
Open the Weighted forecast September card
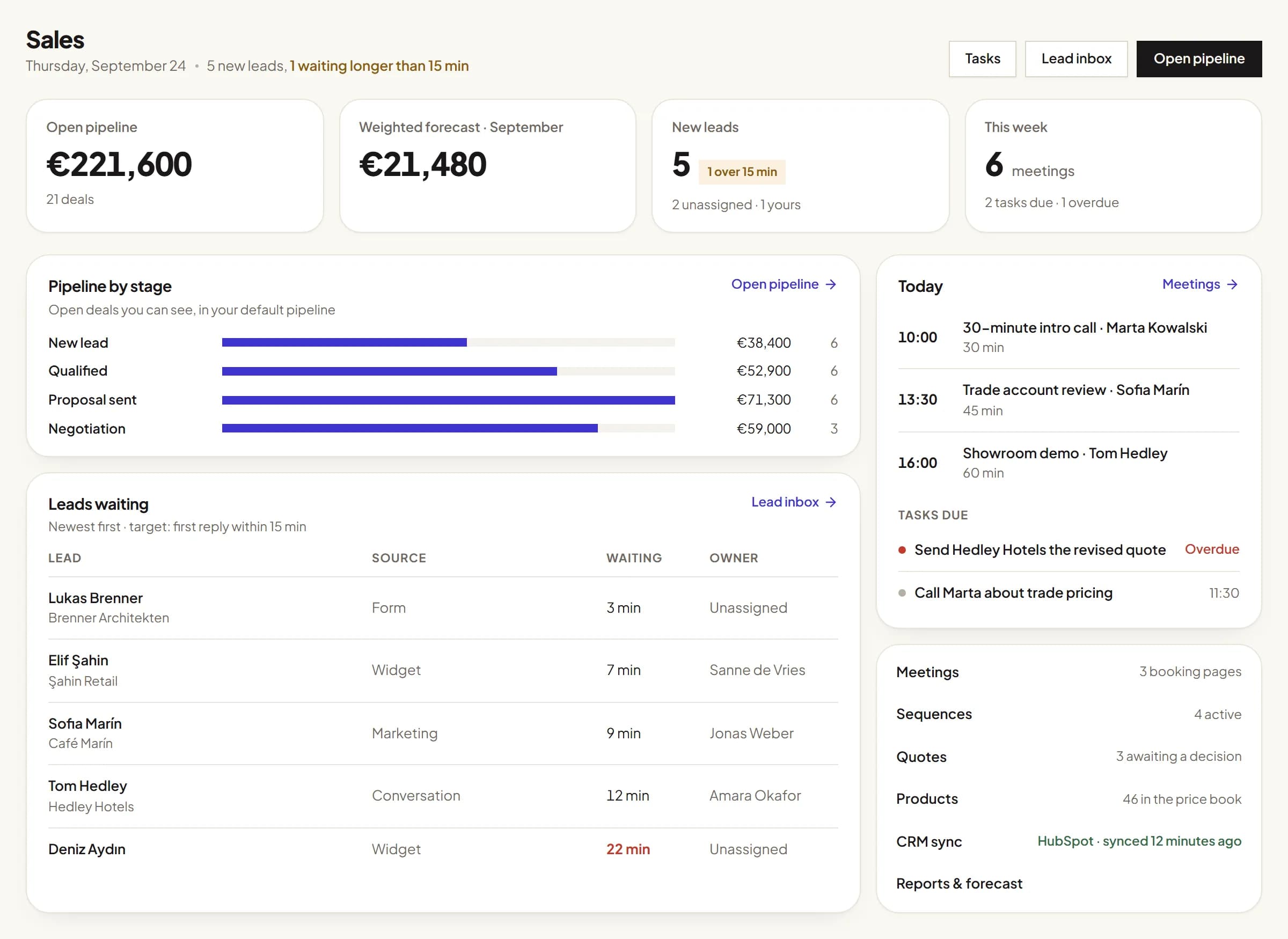point(487,165)
